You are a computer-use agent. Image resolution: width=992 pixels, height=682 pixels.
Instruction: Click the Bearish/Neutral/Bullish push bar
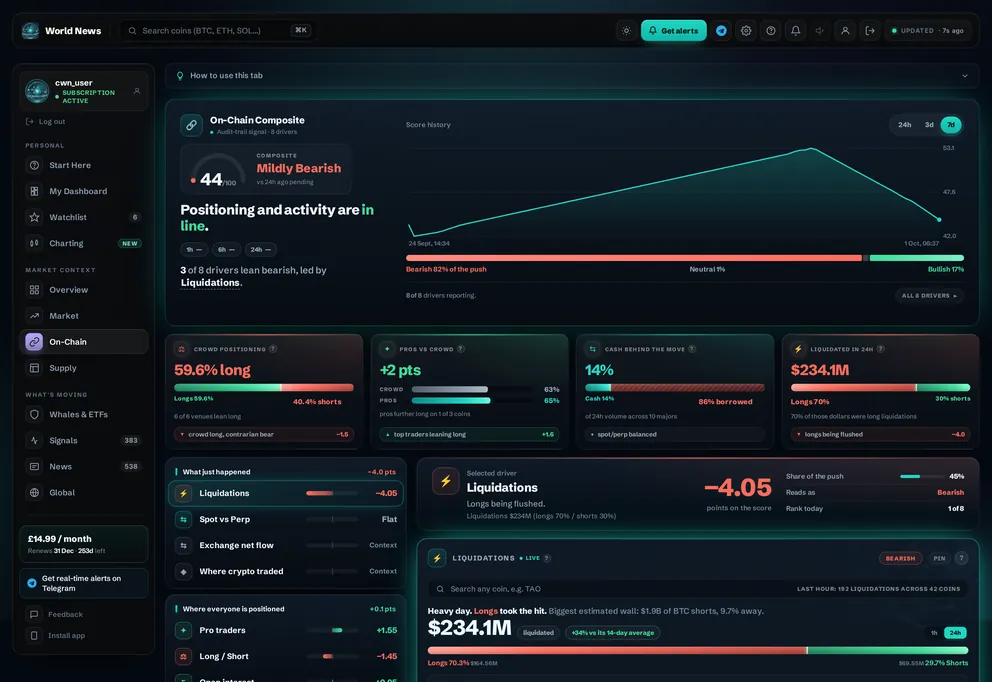[x=685, y=258]
